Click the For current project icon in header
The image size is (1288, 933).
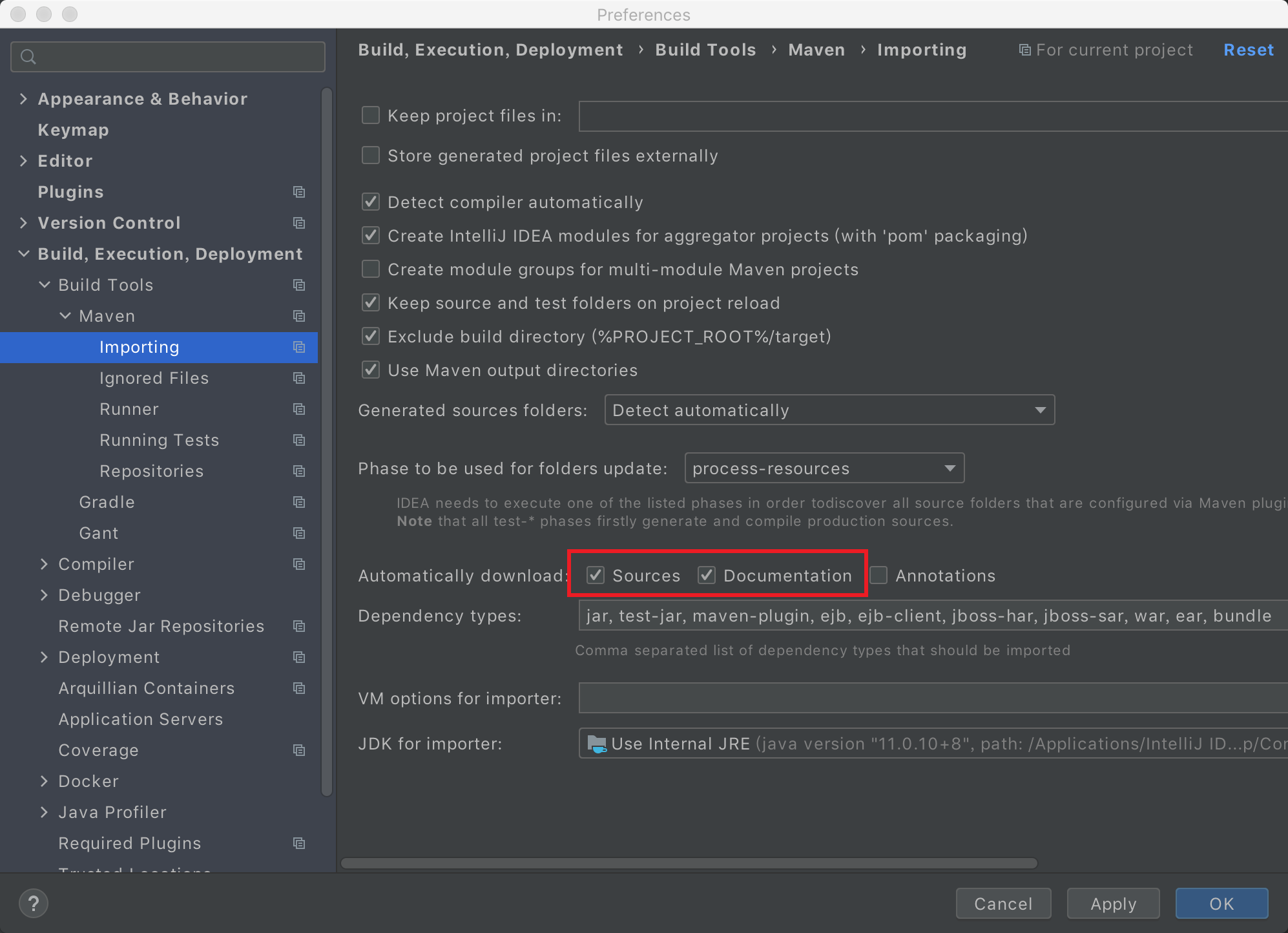tap(1024, 50)
